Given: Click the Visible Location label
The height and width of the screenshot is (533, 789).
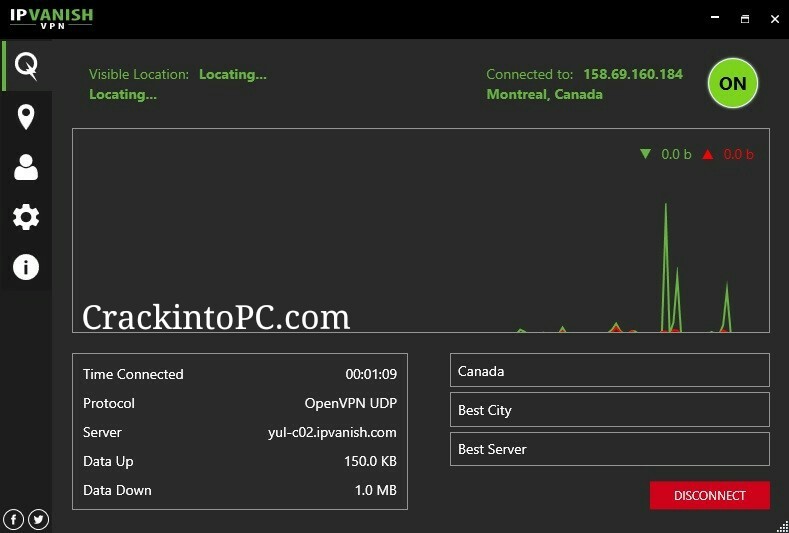Looking at the screenshot, I should click(x=139, y=74).
